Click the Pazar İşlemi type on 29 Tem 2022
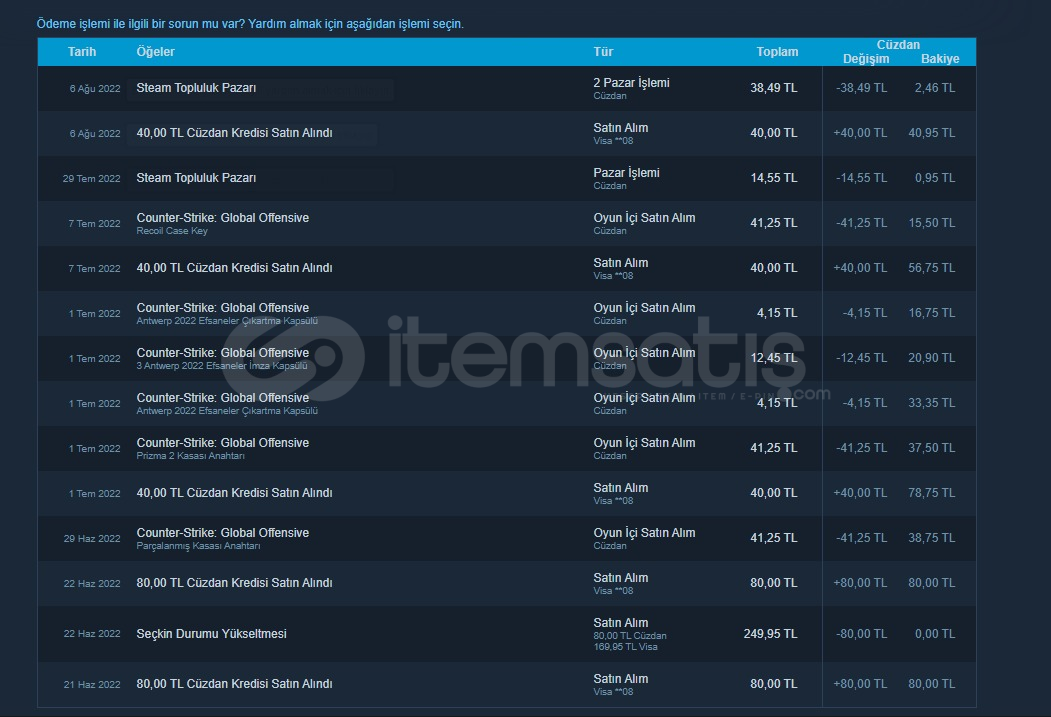The image size is (1051, 717). tap(626, 173)
